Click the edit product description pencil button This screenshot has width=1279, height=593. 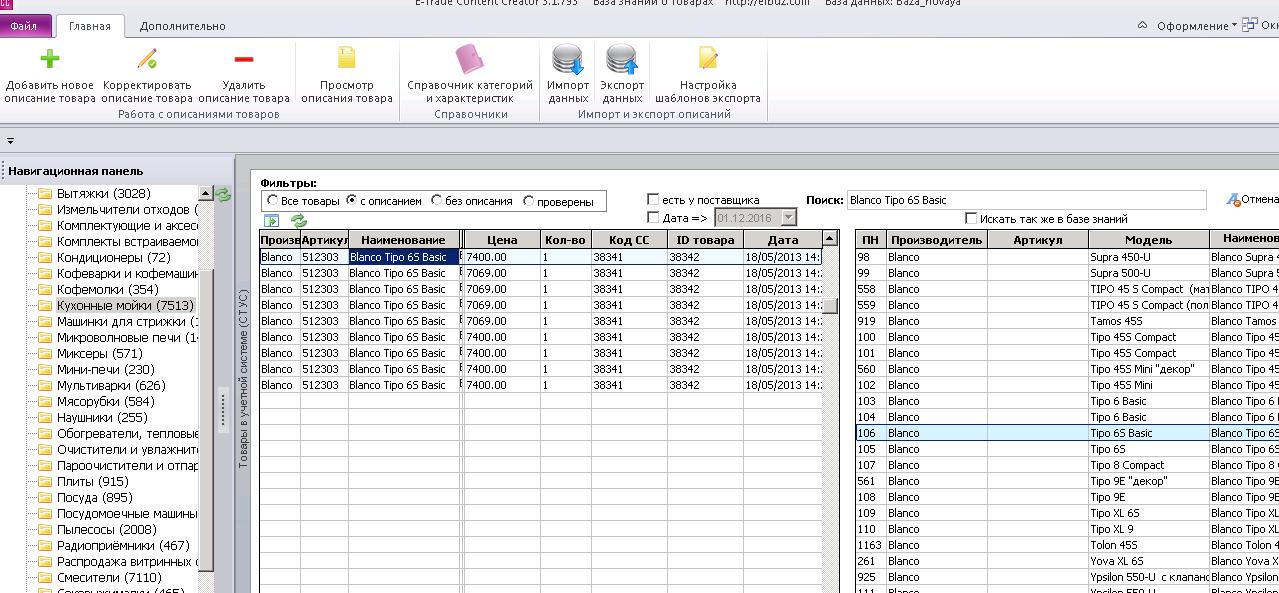point(147,75)
